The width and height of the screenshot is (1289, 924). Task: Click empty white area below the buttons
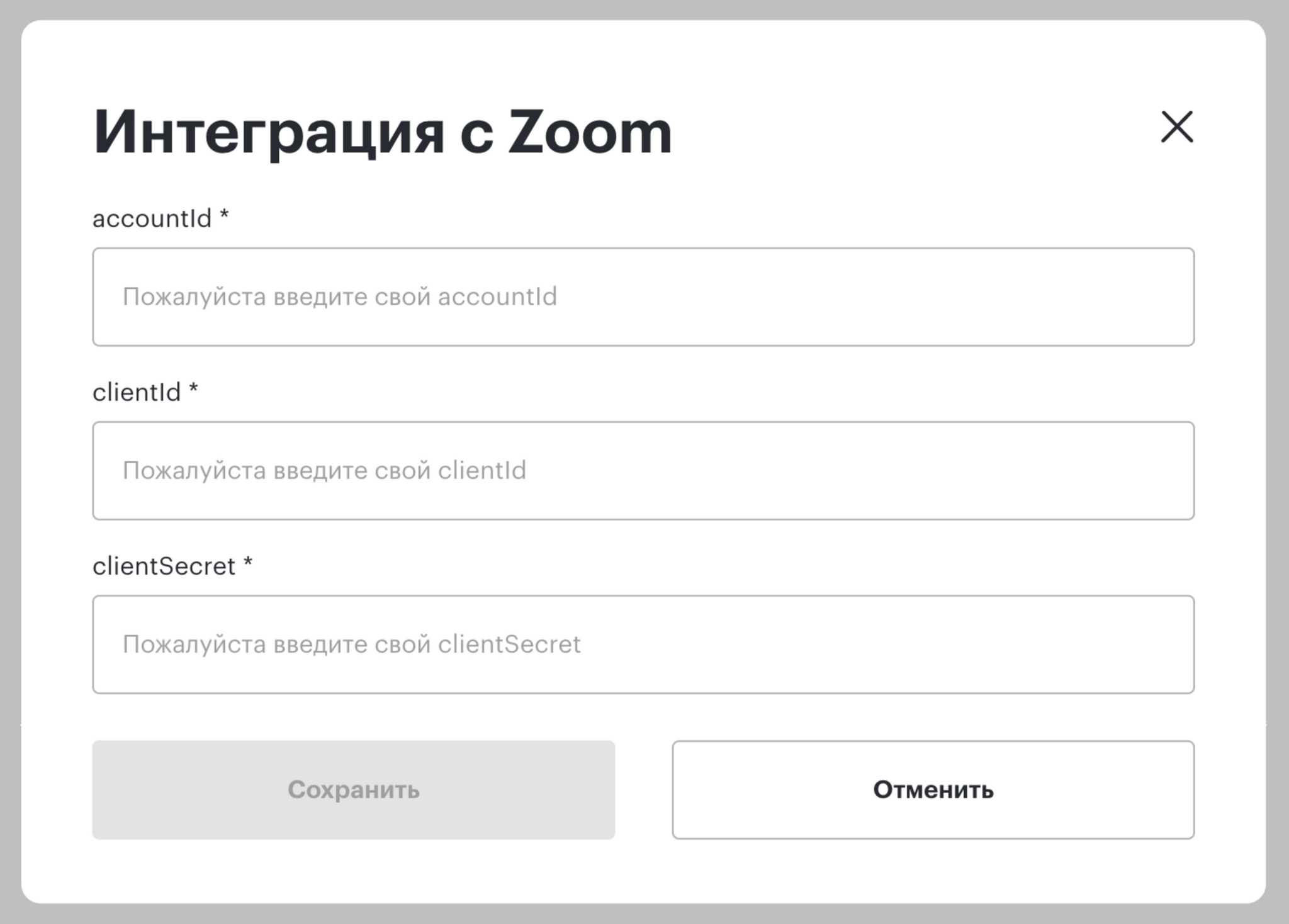pos(643,872)
